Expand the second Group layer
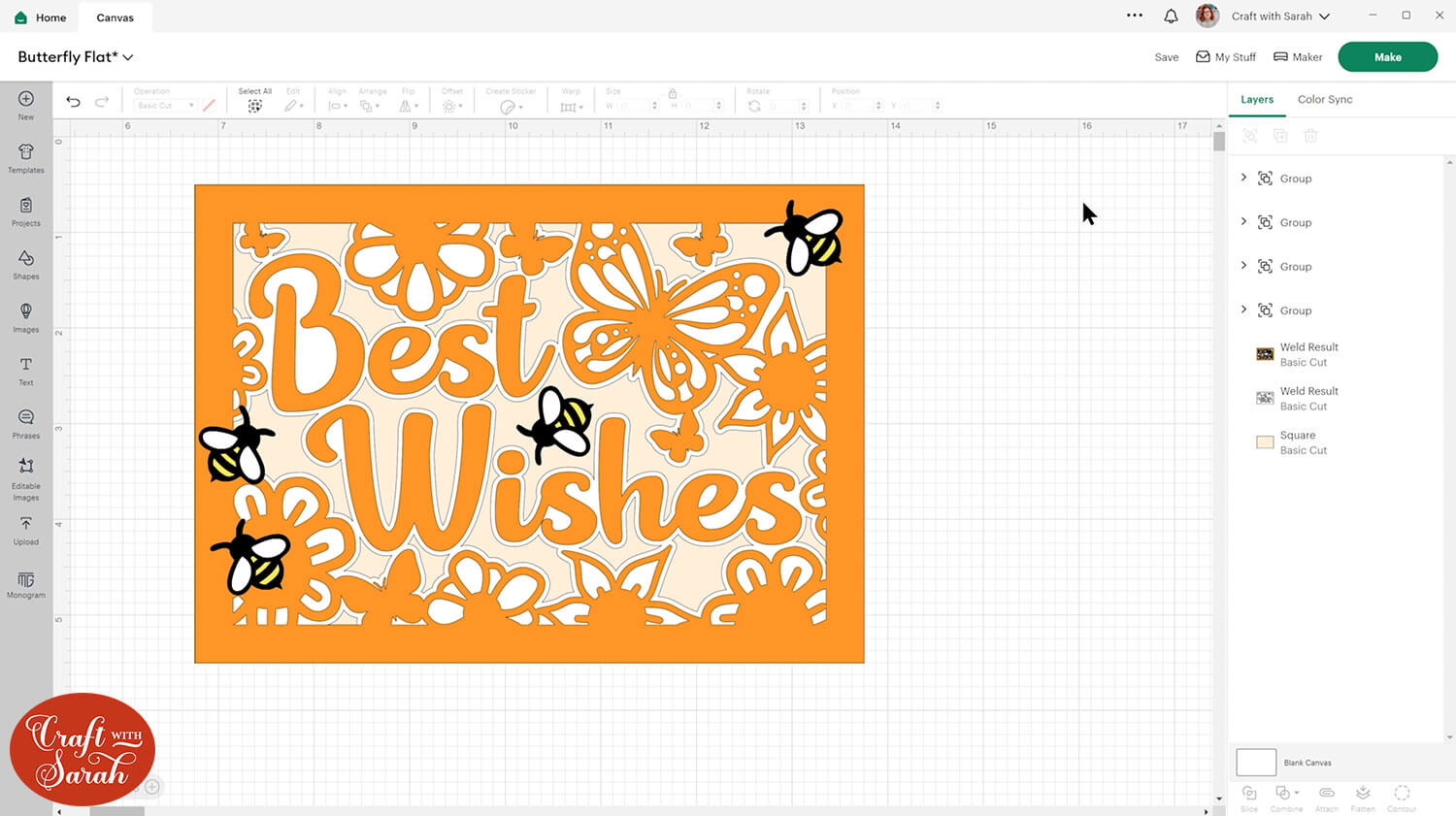The height and width of the screenshot is (816, 1456). pyautogui.click(x=1243, y=221)
